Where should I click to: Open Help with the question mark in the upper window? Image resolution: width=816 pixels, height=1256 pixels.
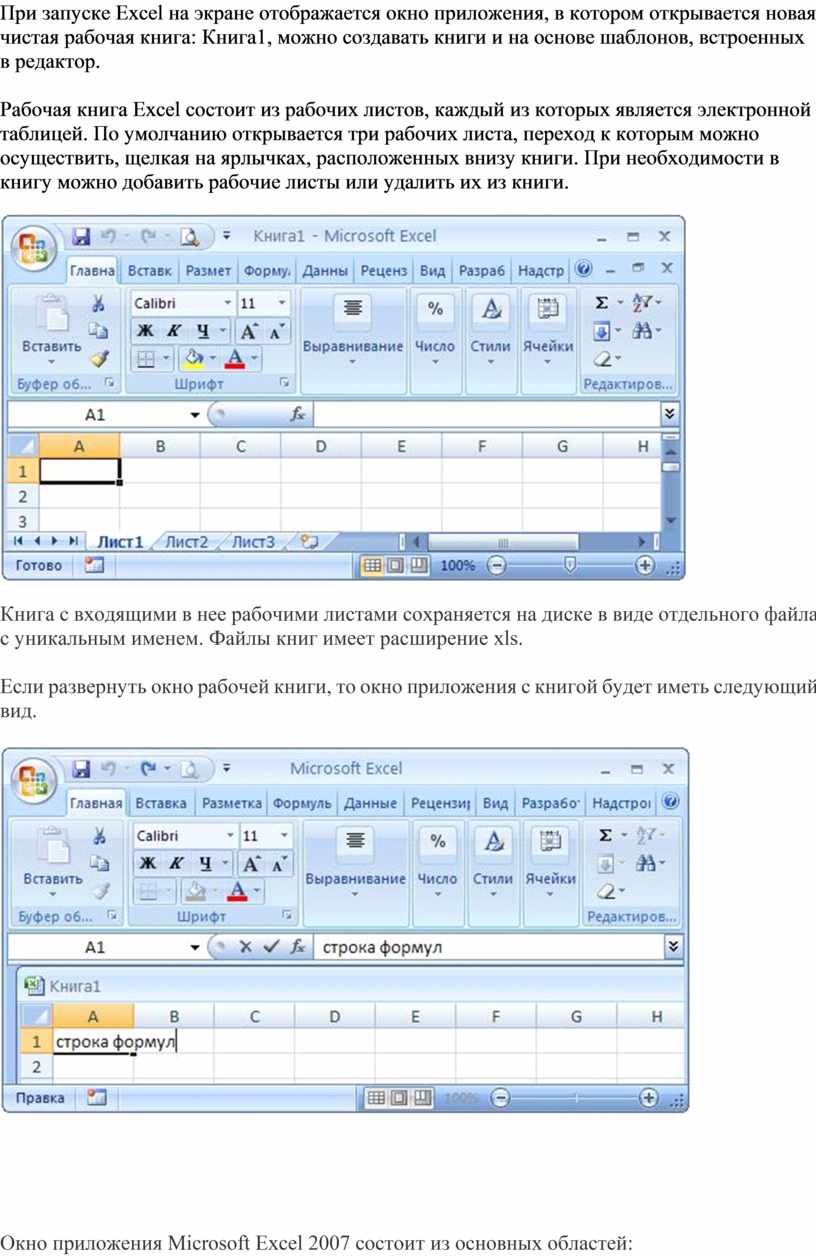tap(584, 269)
